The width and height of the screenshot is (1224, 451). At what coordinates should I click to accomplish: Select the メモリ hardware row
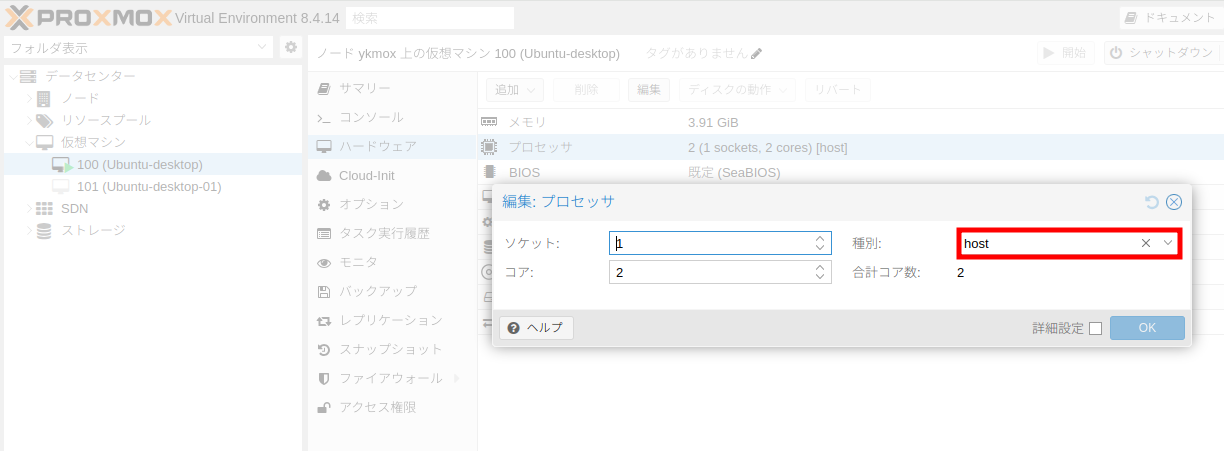tap(851, 122)
